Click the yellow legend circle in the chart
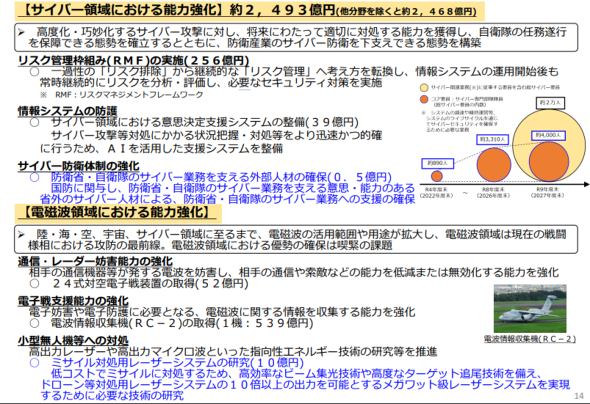The height and width of the screenshot is (404, 590). [424, 88]
